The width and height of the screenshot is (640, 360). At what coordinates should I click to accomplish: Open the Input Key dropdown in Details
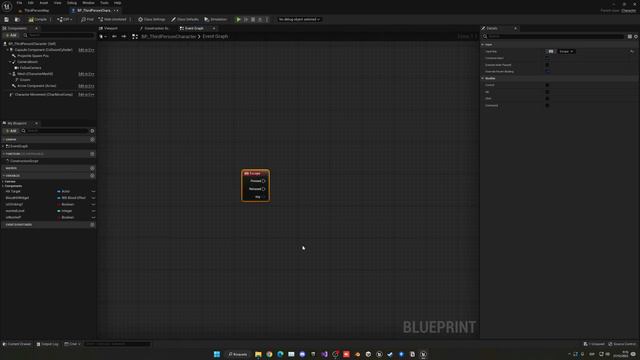567,51
